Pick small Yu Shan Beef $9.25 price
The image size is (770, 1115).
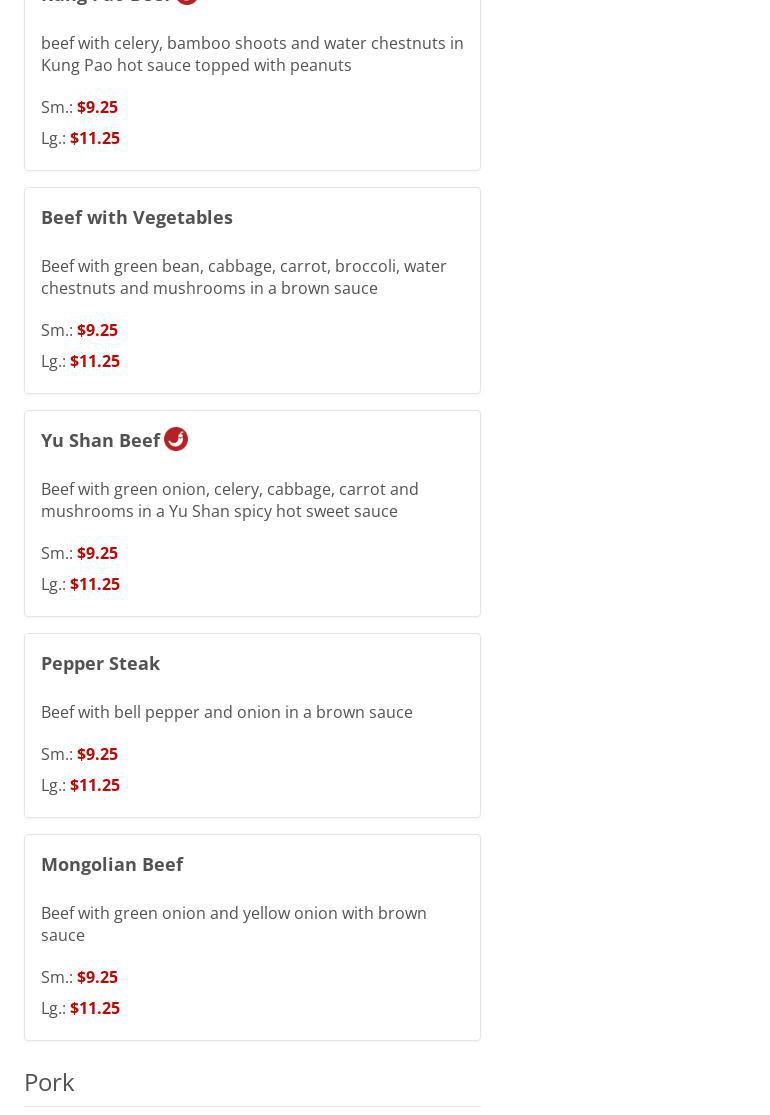(97, 553)
